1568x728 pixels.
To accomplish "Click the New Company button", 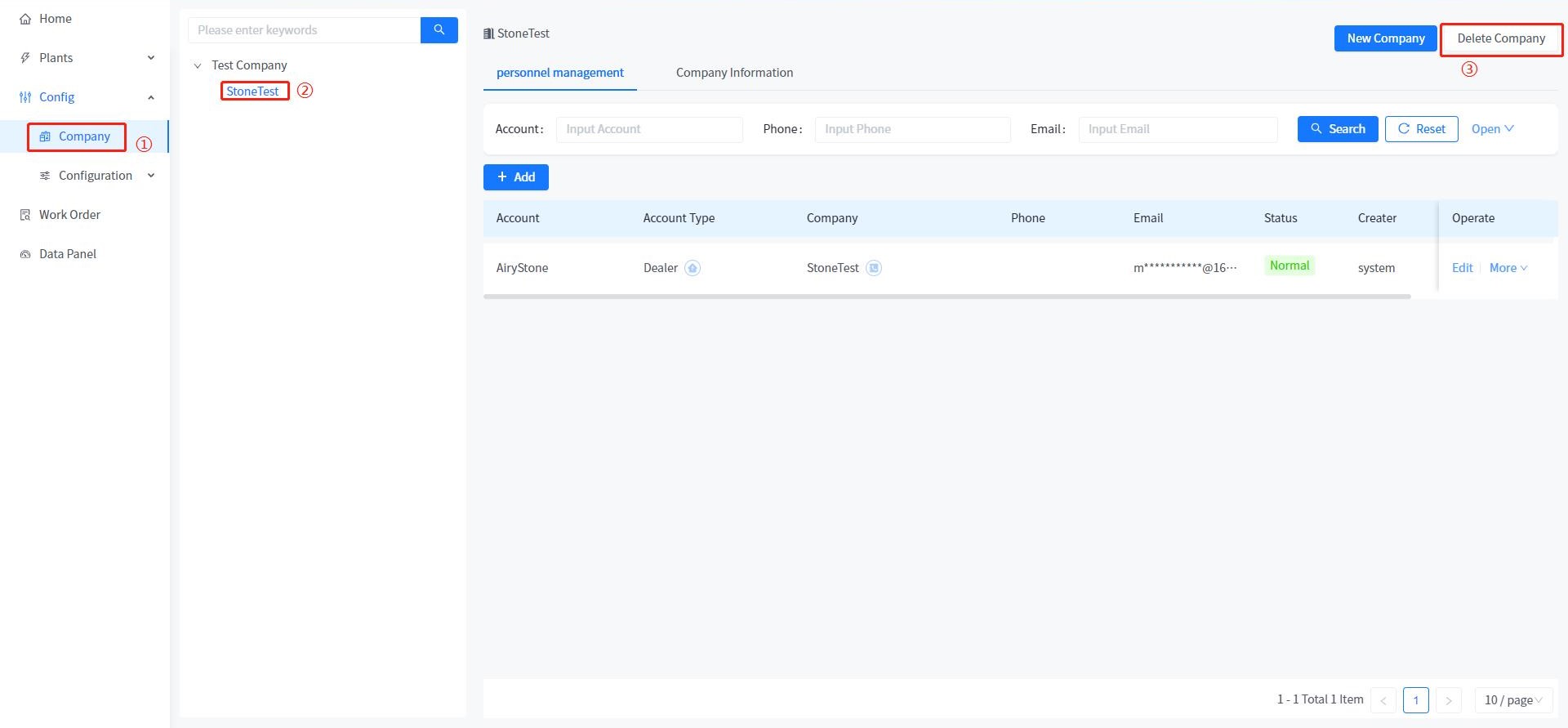I will (1385, 38).
